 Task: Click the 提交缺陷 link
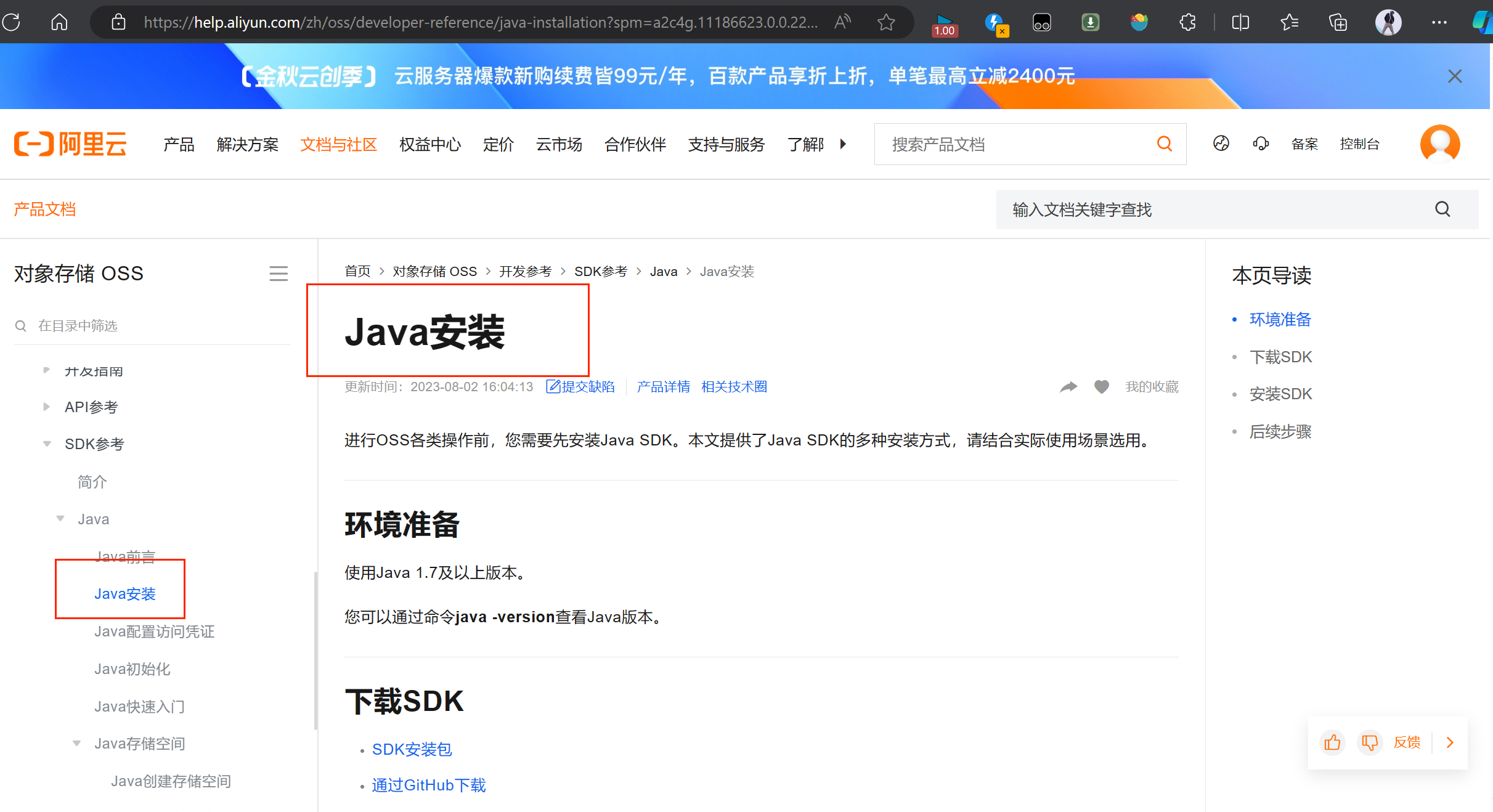[x=580, y=387]
